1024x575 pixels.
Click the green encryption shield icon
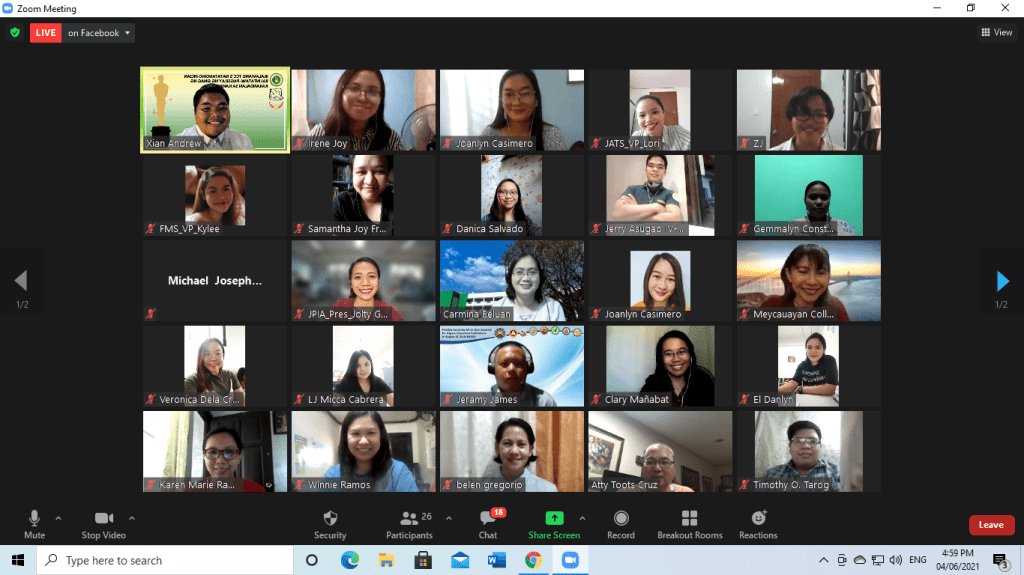click(x=15, y=32)
